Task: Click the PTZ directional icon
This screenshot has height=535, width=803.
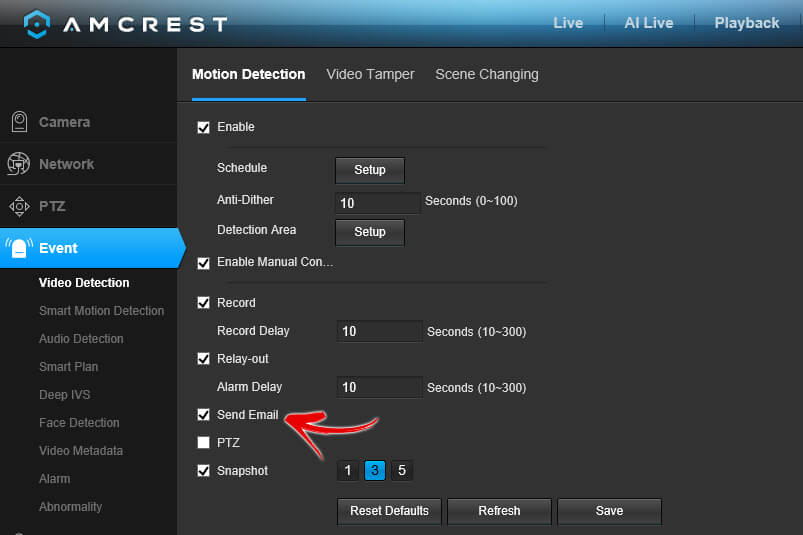Action: pyautogui.click(x=19, y=206)
